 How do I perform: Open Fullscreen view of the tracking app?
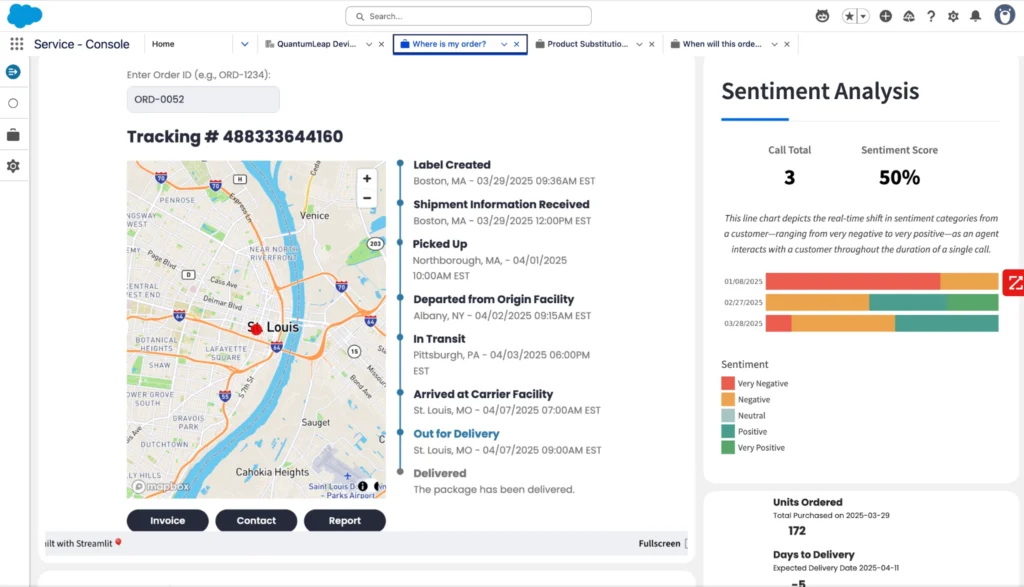pyautogui.click(x=659, y=543)
